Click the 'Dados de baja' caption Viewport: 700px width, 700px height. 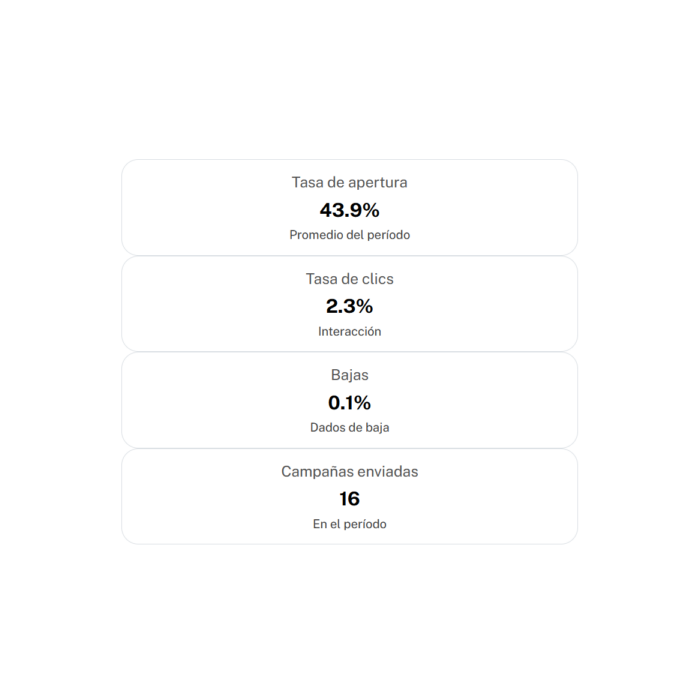coord(349,427)
